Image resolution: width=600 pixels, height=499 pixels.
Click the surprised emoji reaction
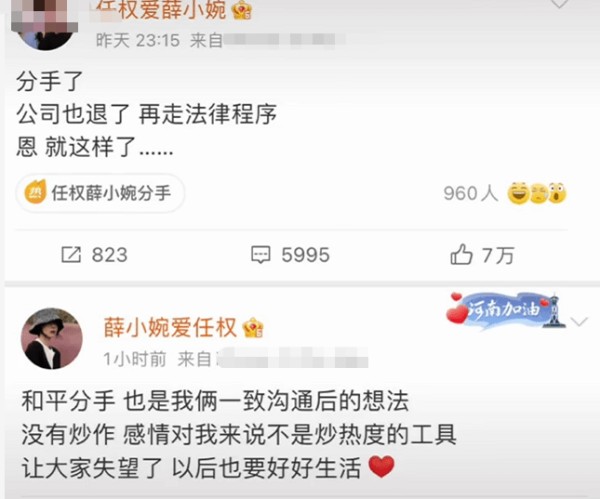(x=558, y=193)
